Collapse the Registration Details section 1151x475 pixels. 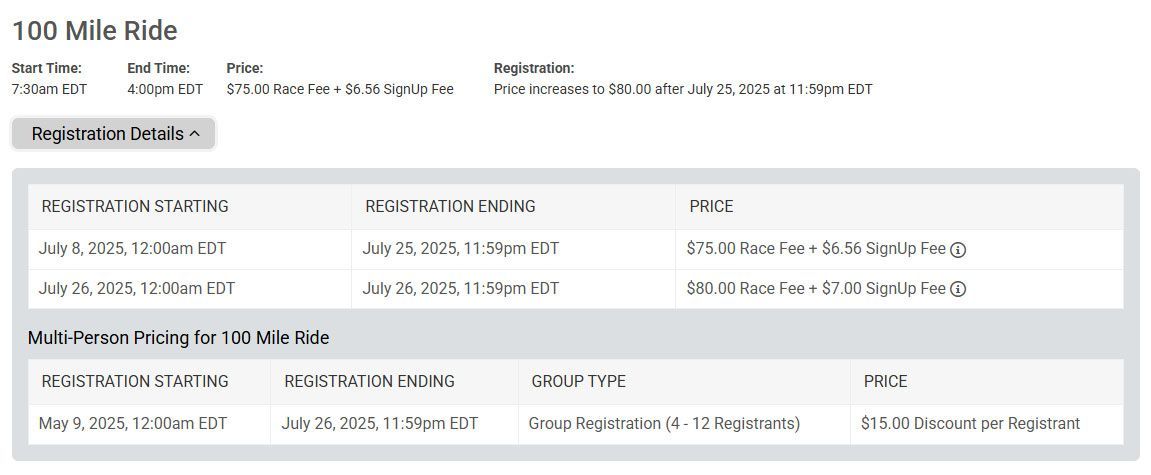pos(114,134)
